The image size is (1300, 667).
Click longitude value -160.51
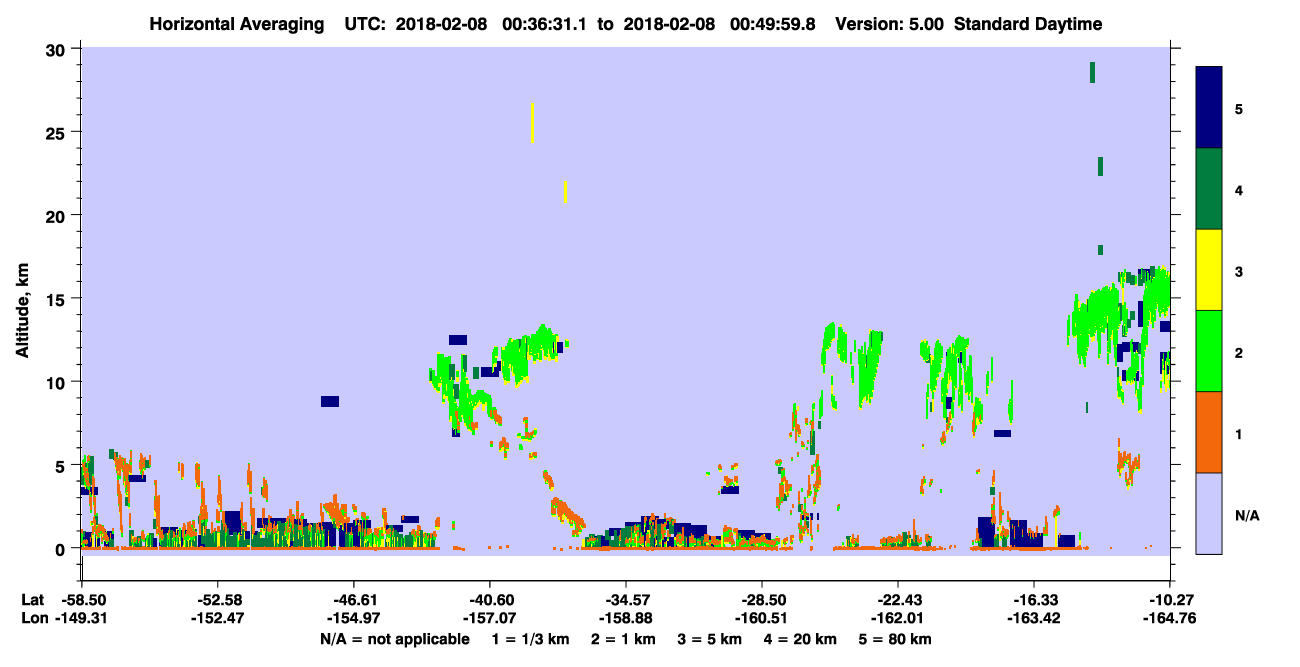pos(762,617)
